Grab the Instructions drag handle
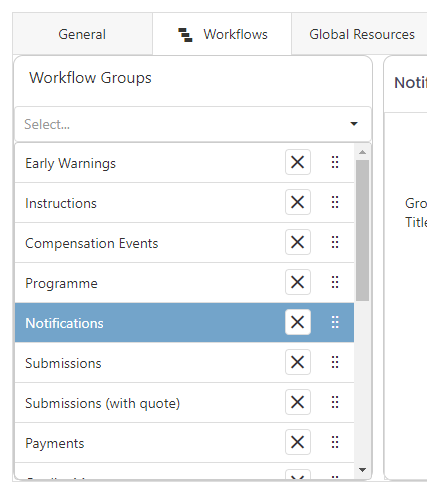 [335, 202]
